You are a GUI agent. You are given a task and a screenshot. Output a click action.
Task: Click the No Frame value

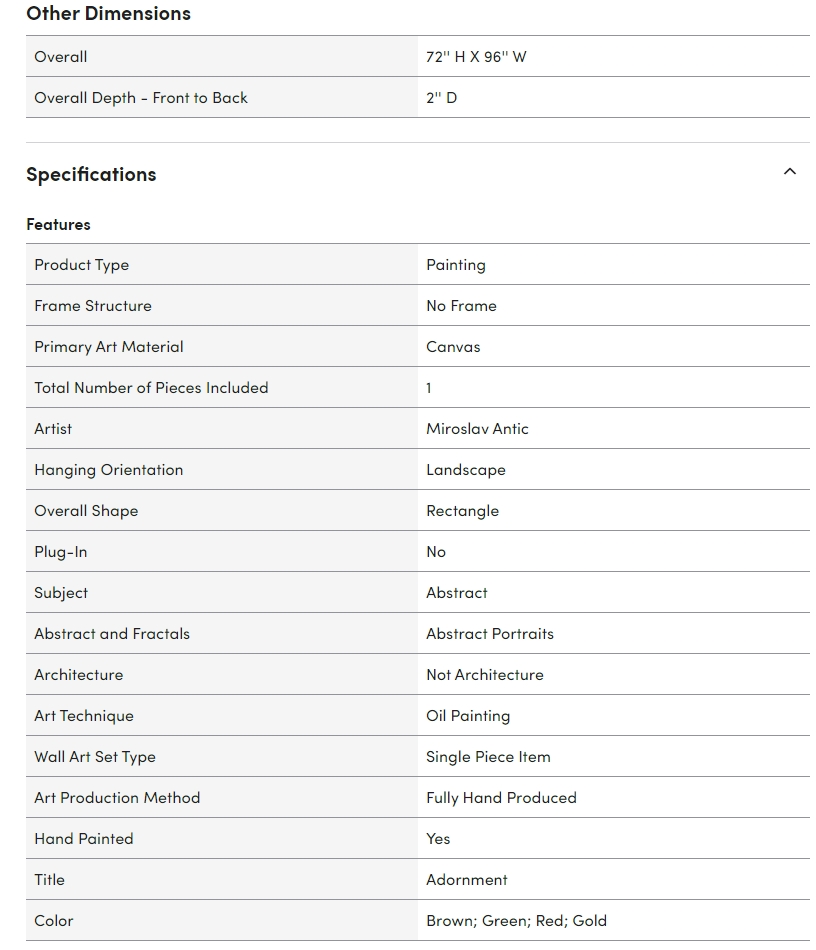point(461,306)
